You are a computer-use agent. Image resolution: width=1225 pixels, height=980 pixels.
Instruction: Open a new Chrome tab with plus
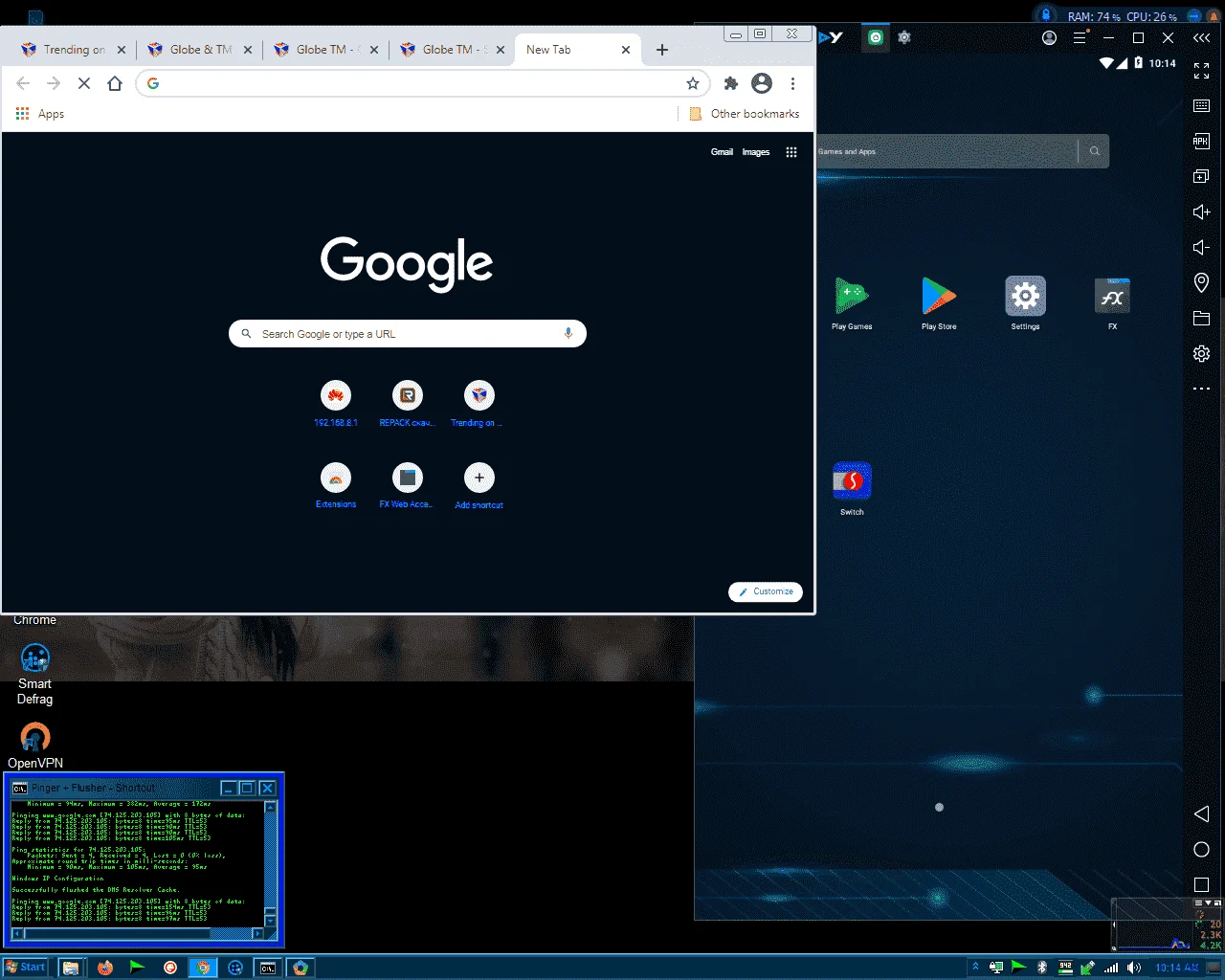[x=662, y=50]
